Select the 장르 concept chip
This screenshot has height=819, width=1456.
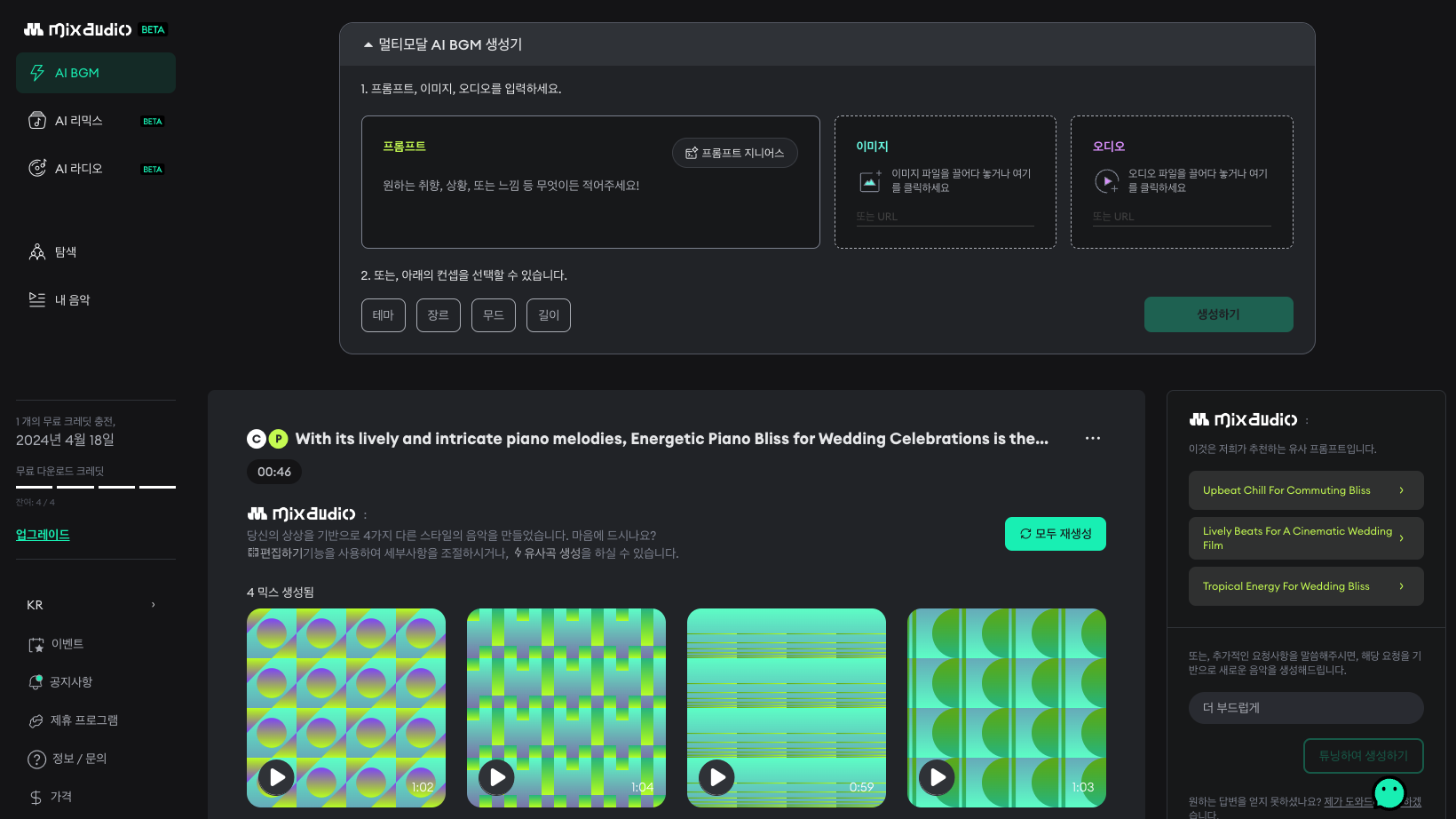point(438,315)
